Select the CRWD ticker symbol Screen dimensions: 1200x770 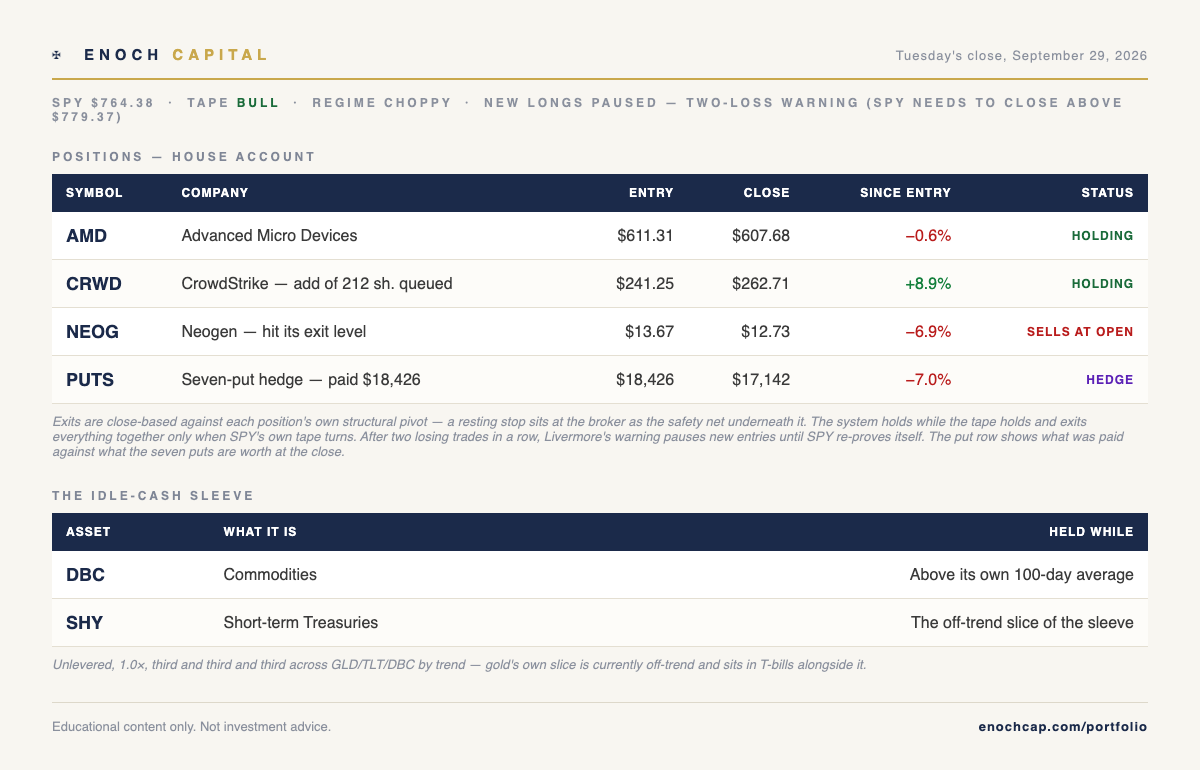[94, 284]
